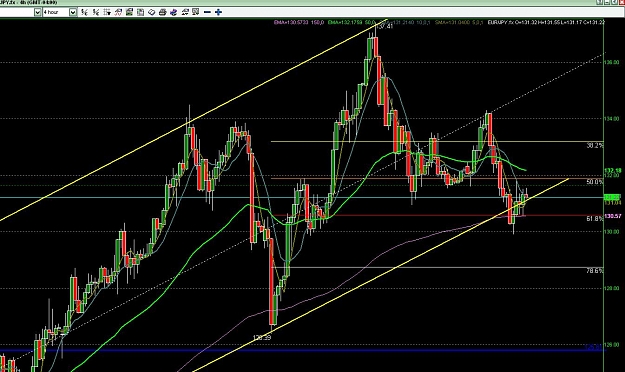Screen dimensions: 625x372
Task: Zoom in with the blue plus icon
Action: tap(218, 12)
